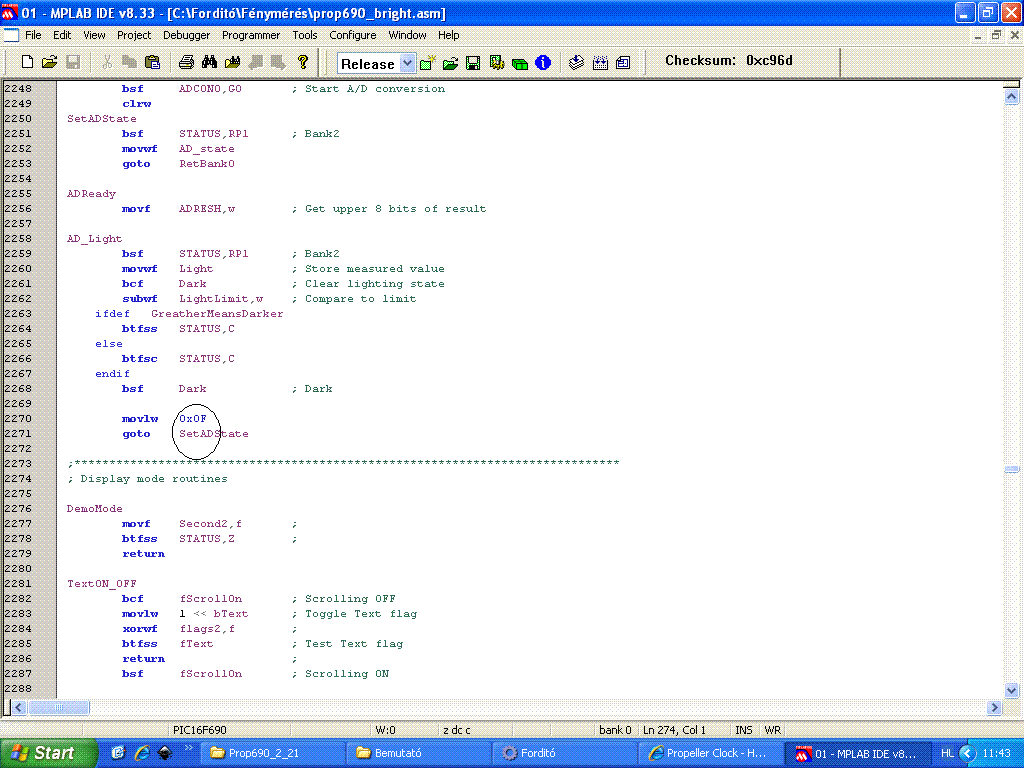Click the Make build icon with down arrow
1024x768 pixels.
576,63
